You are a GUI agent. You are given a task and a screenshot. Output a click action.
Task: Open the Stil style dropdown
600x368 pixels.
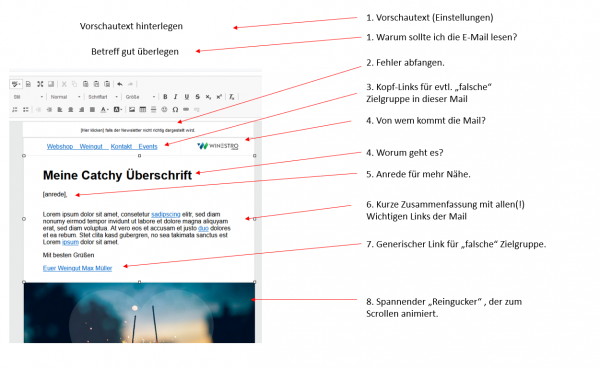tap(28, 97)
